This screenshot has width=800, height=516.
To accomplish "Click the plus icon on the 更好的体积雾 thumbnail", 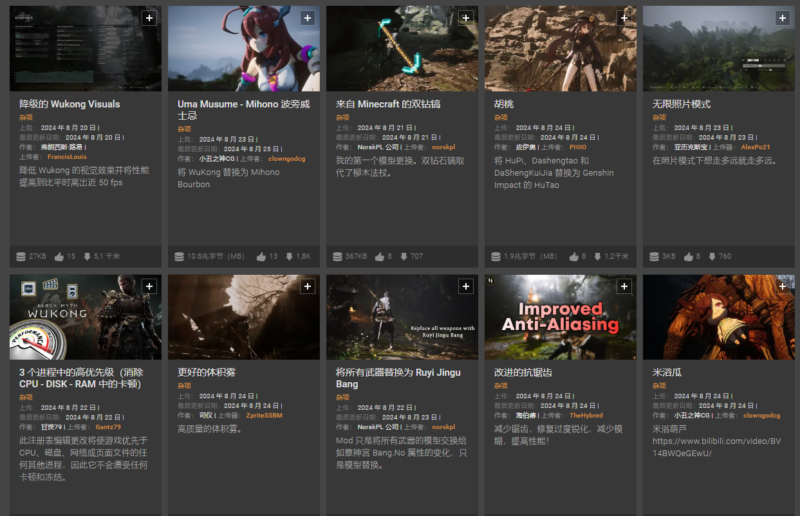I will 307,287.
